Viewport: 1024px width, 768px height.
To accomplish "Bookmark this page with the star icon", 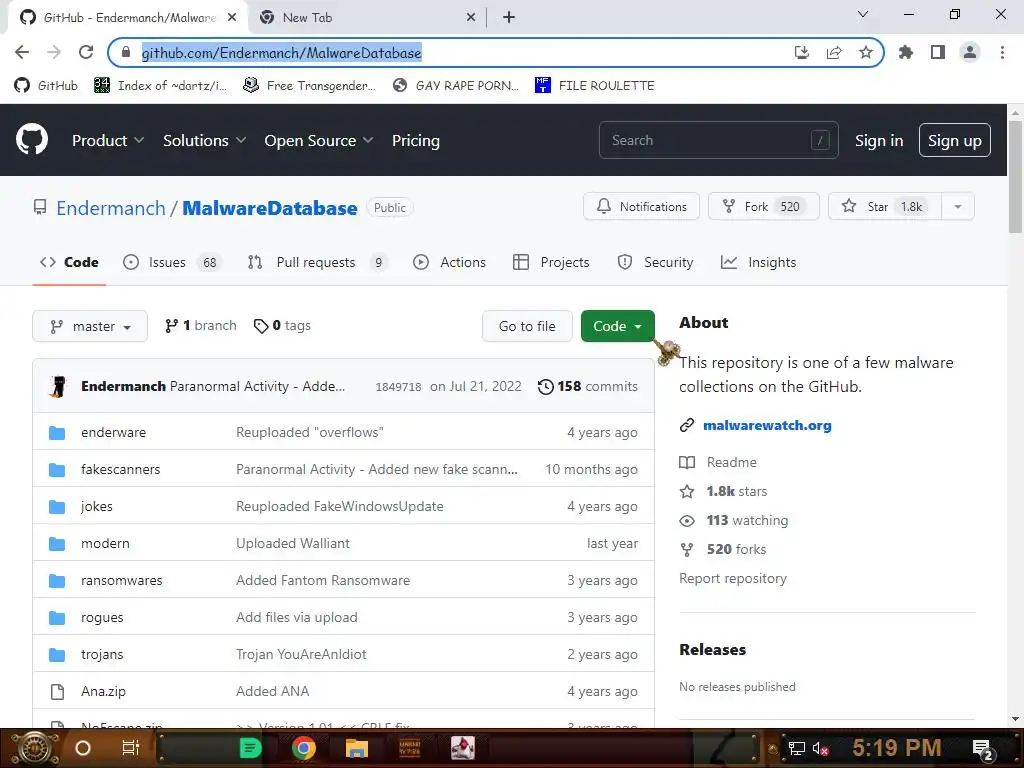I will [865, 52].
